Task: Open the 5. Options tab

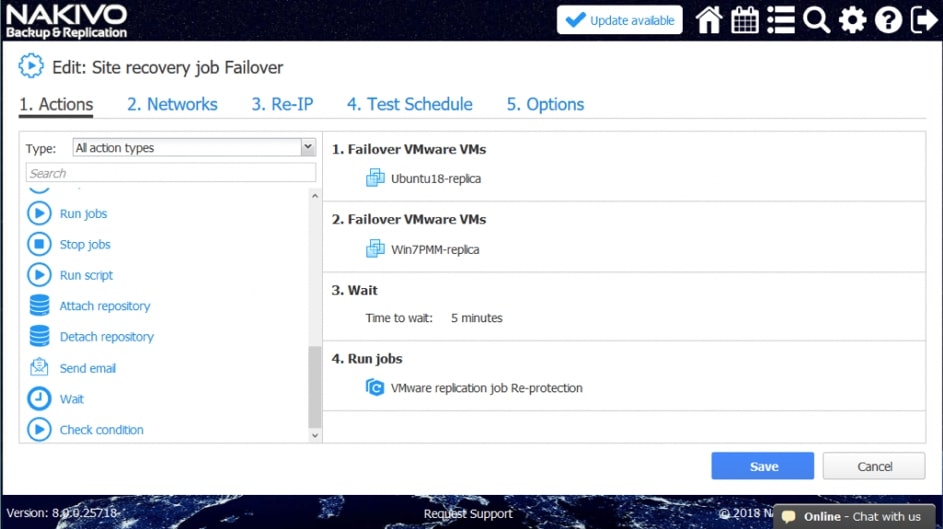Action: [x=545, y=104]
